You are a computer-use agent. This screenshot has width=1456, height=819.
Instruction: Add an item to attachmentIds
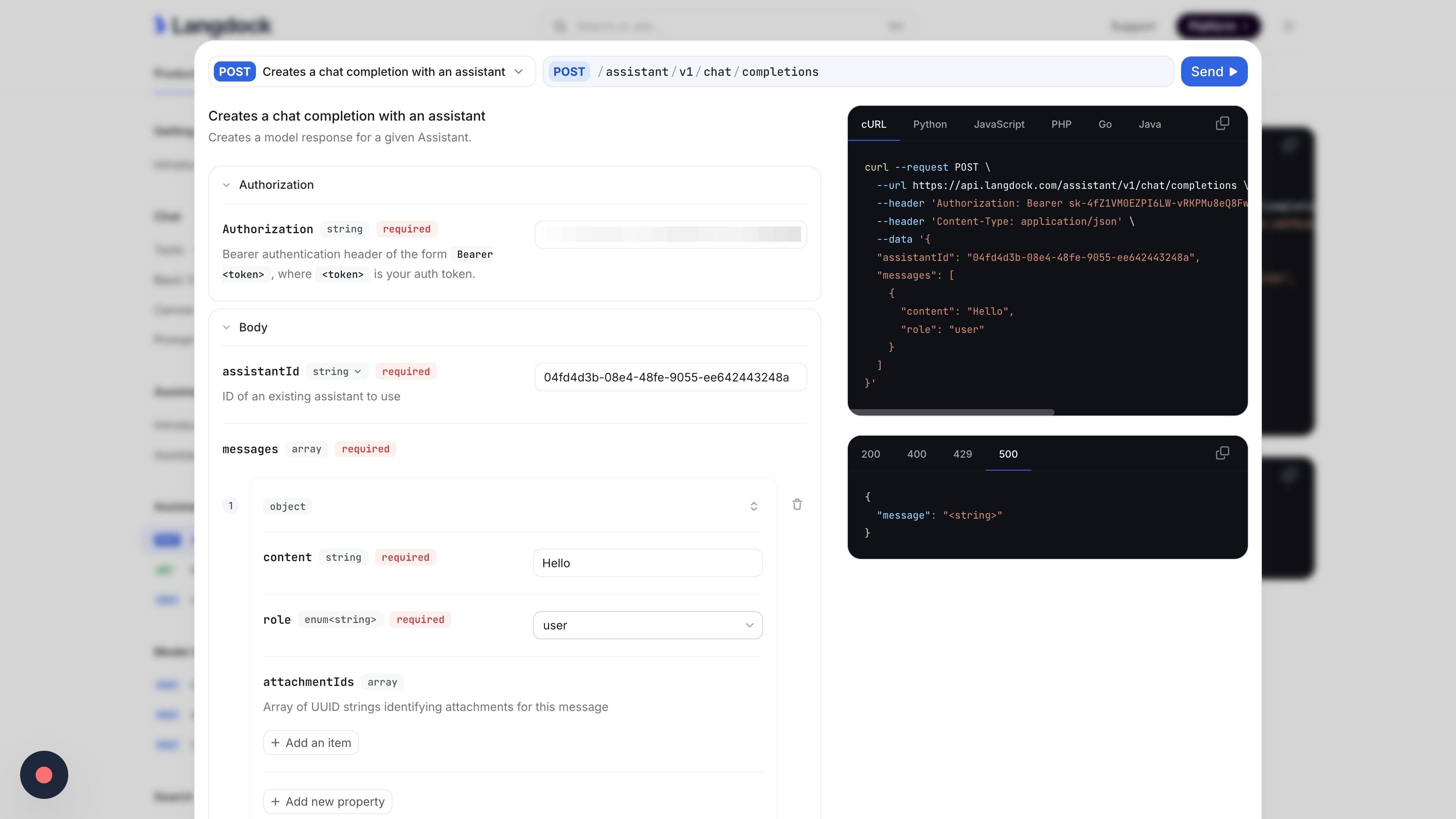click(x=311, y=743)
